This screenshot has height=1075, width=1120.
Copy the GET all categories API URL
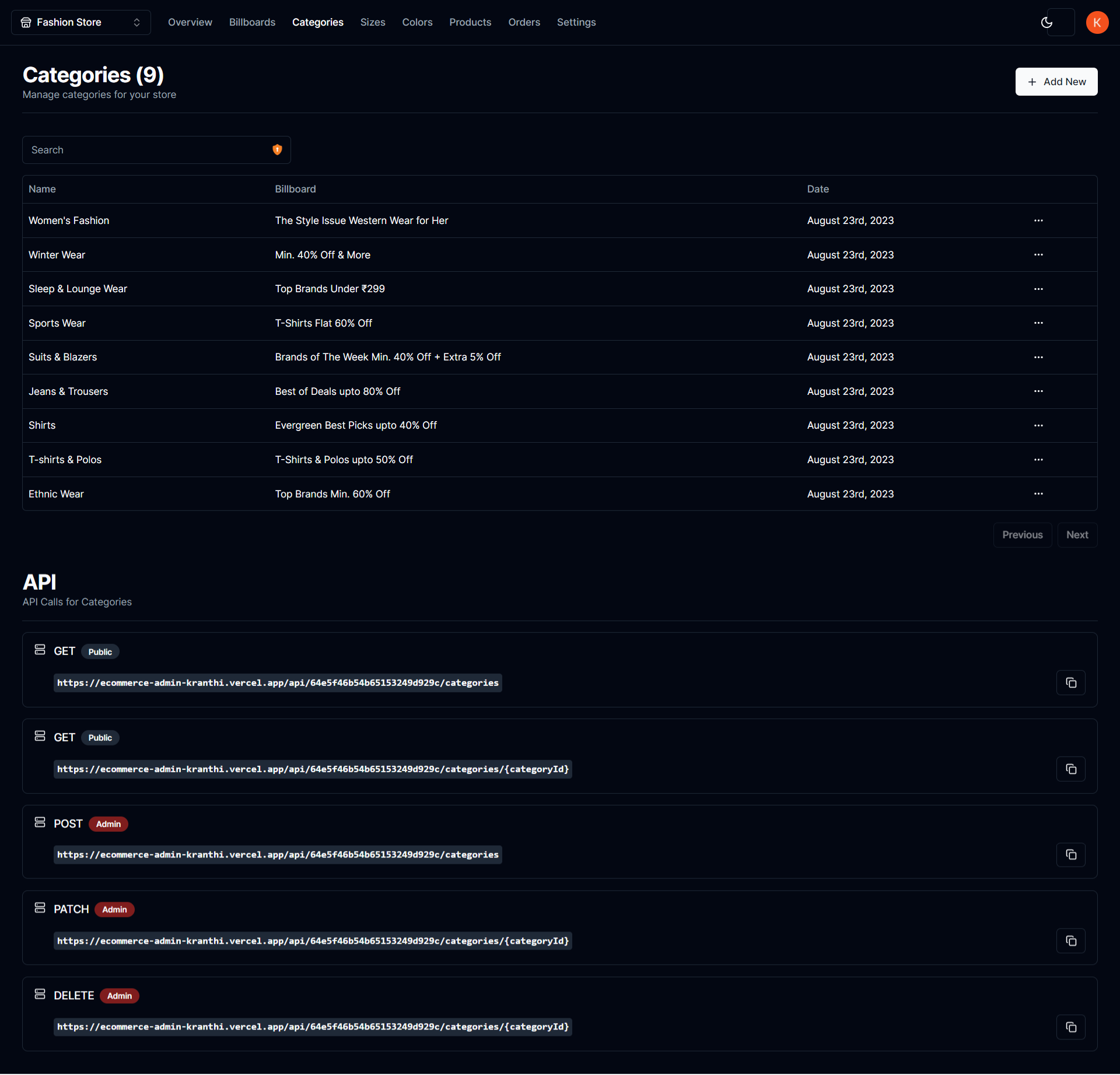point(1070,682)
